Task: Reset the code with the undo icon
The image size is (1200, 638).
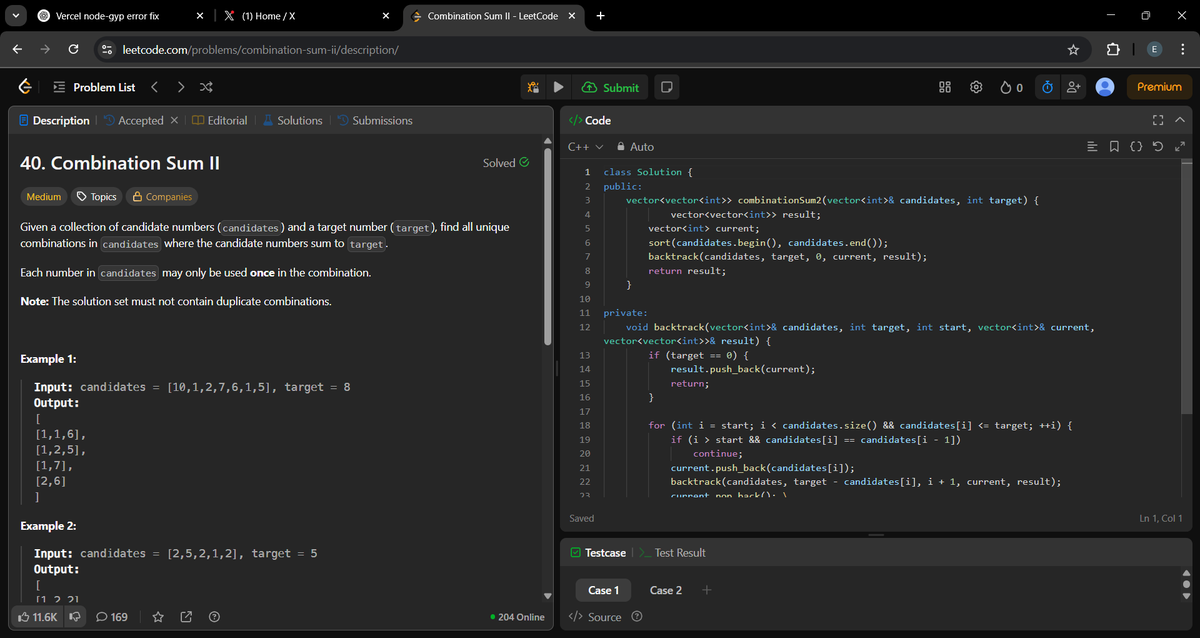Action: (x=1159, y=146)
